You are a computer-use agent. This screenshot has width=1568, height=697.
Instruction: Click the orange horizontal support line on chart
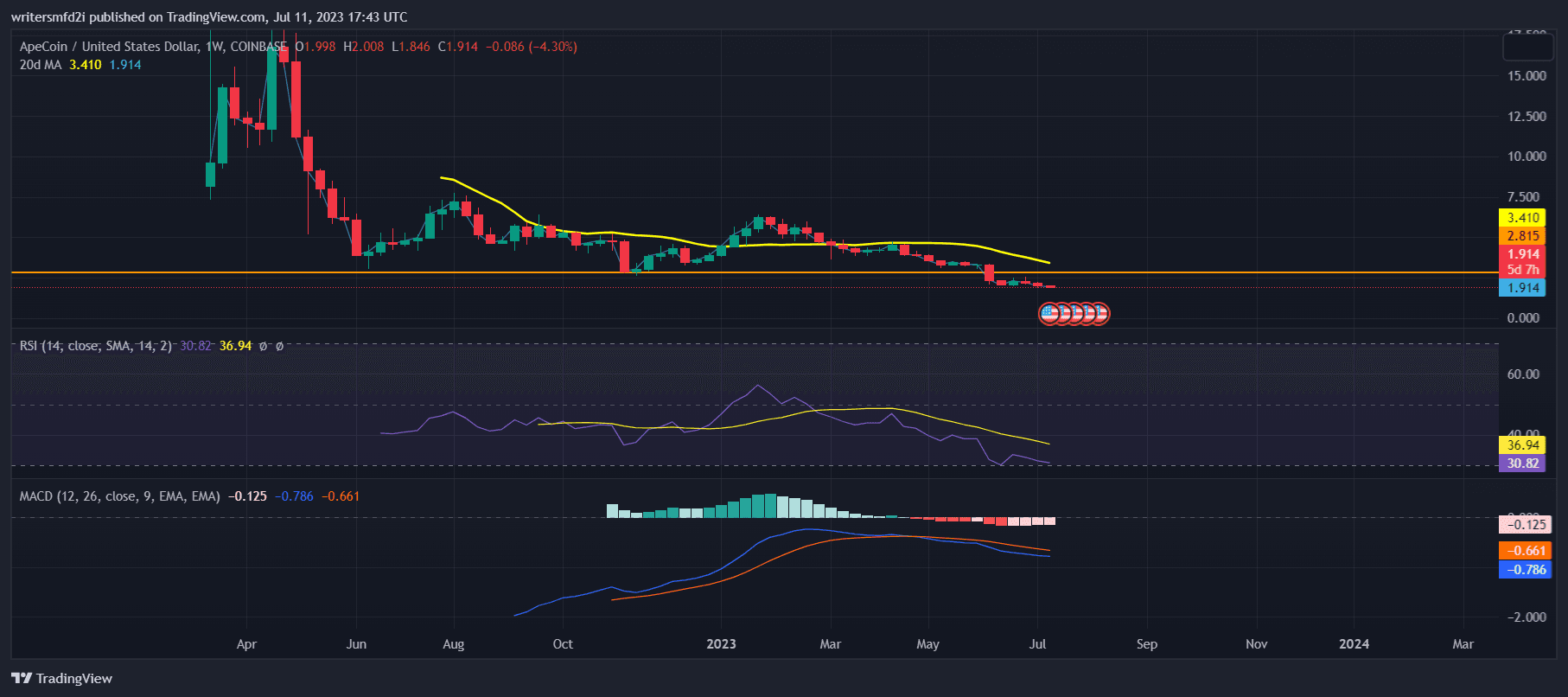coord(519,272)
